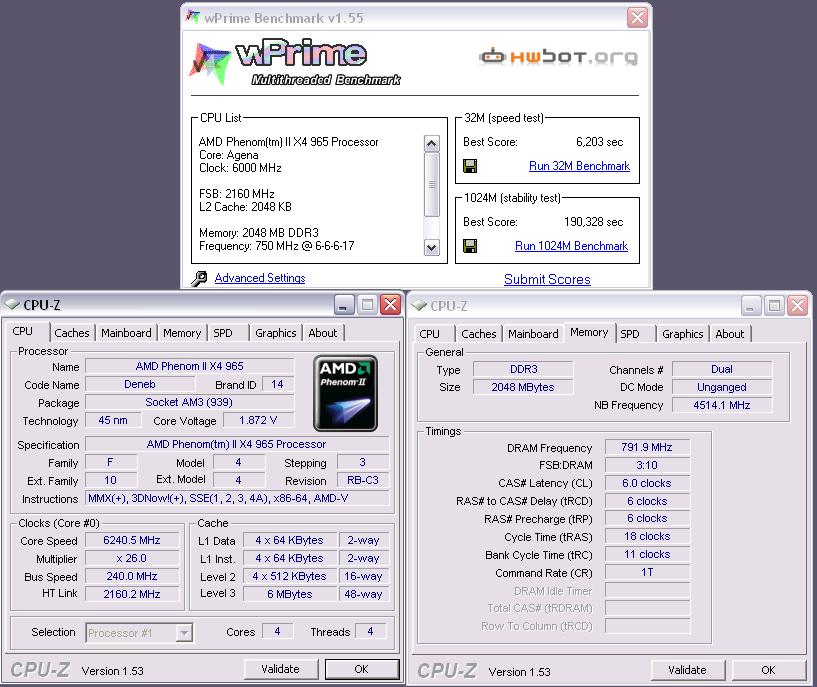
Task: Click the Multiplier value x 26.0
Action: coord(132,558)
